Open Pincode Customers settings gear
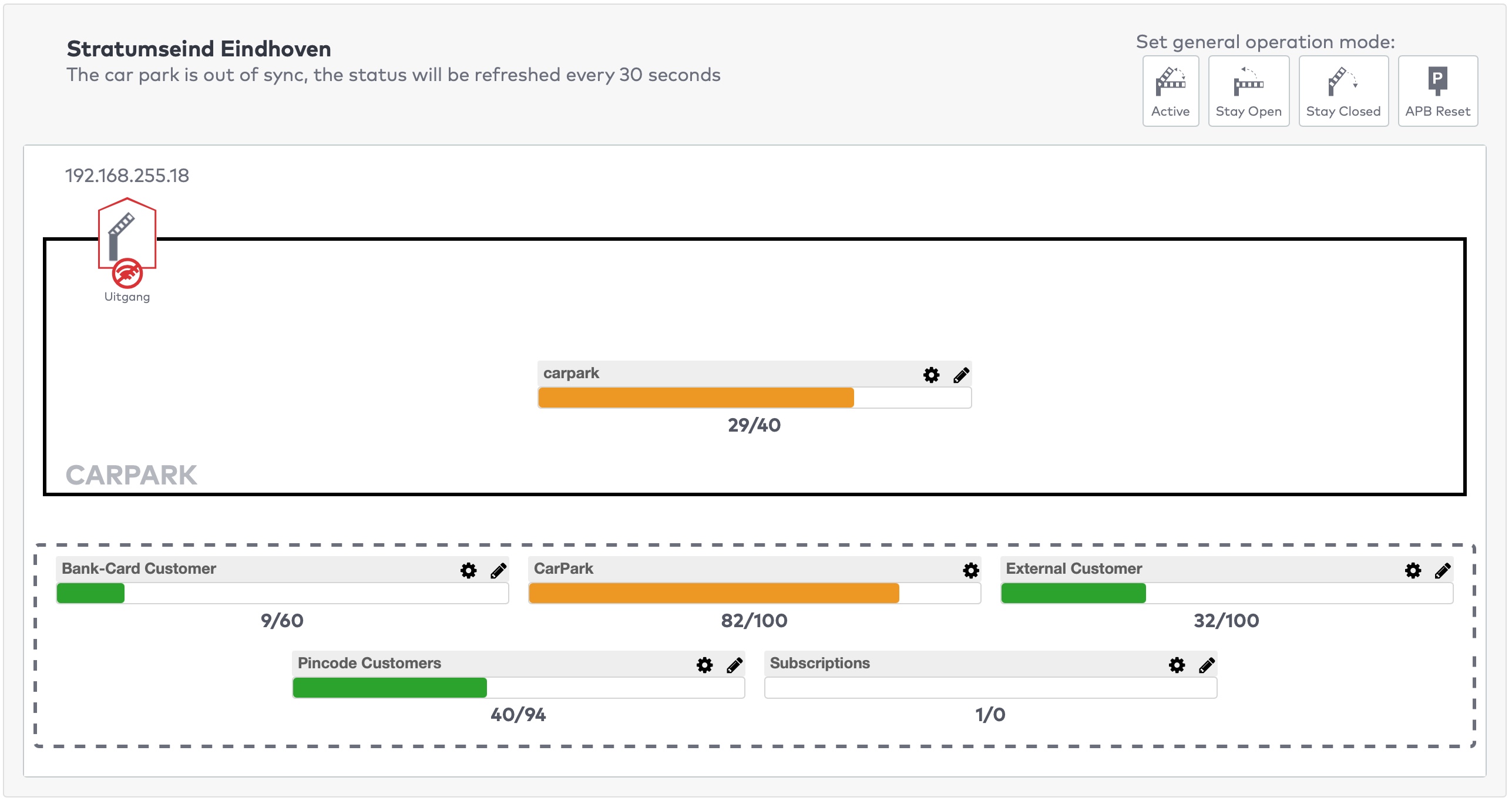Image resolution: width=1512 pixels, height=801 pixels. coord(704,665)
